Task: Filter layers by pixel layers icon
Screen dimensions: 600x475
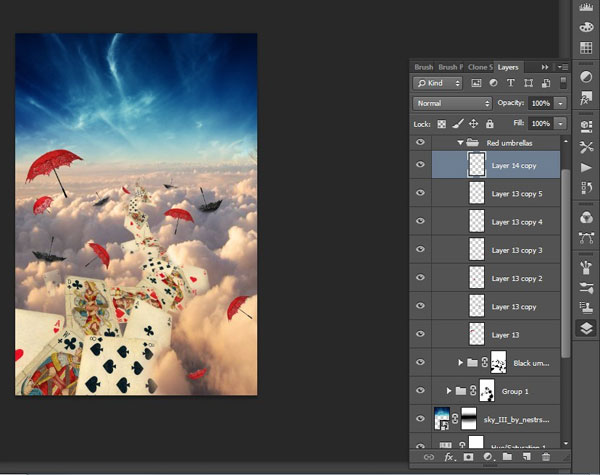Action: 476,83
